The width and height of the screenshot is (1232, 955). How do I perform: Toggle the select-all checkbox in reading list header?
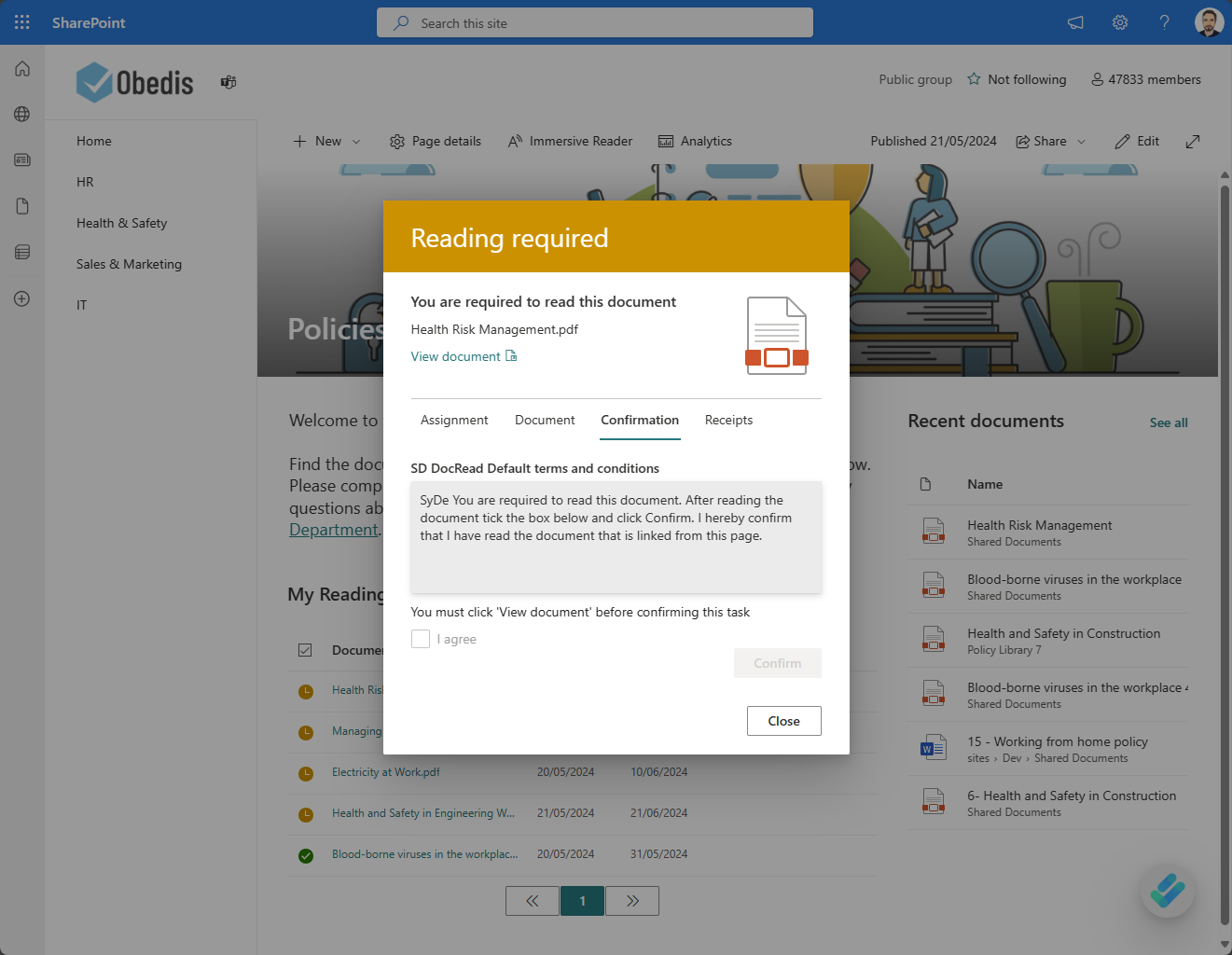click(305, 650)
